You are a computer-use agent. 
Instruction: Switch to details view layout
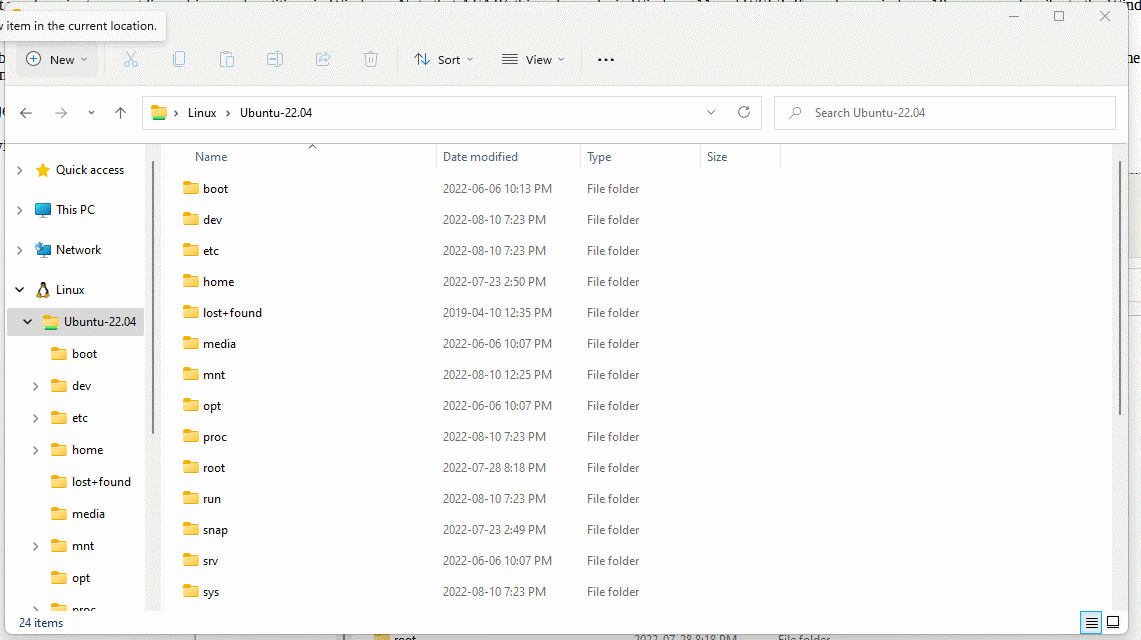pos(1092,622)
